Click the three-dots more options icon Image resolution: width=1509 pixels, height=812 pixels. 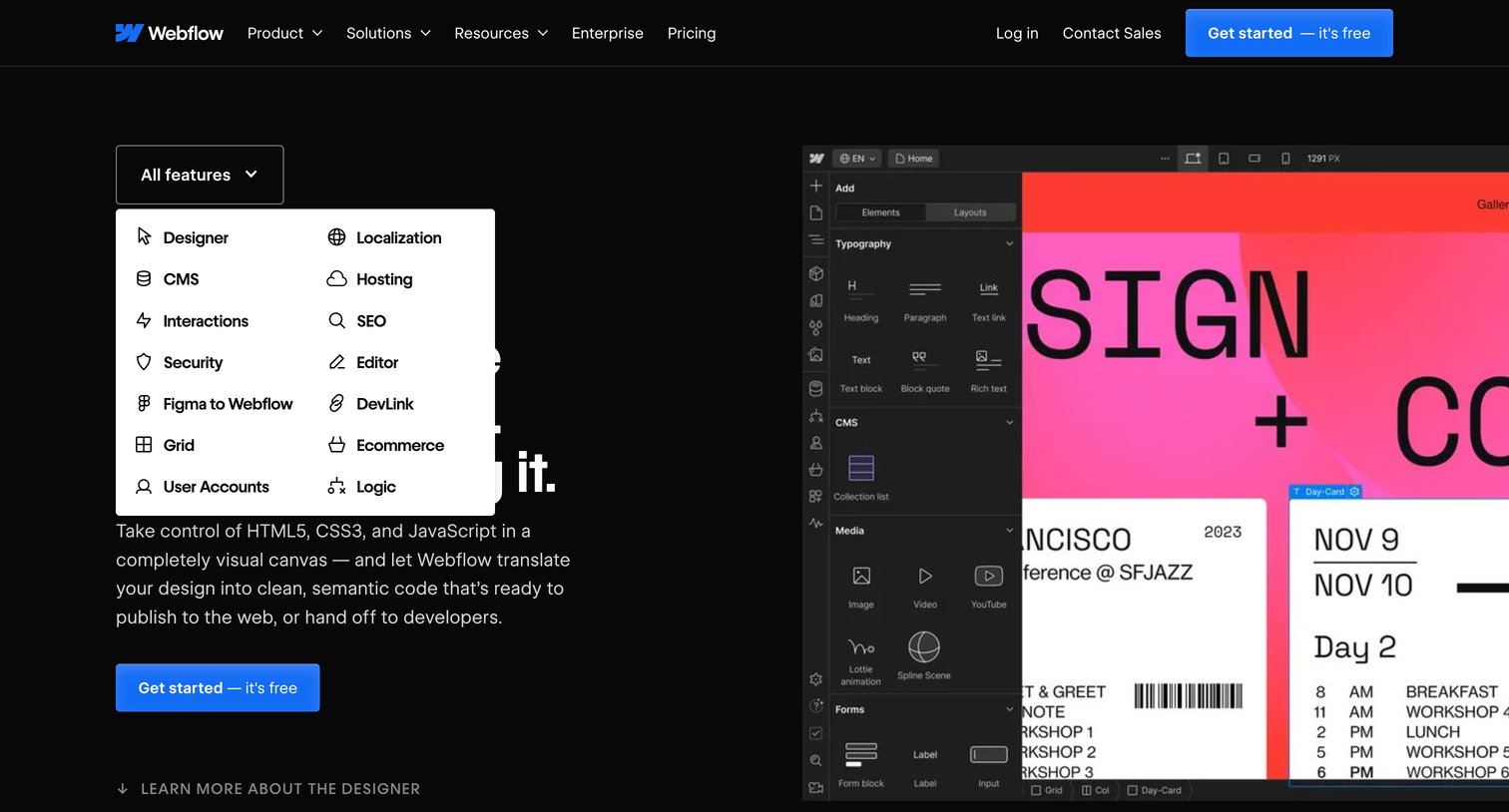click(x=1165, y=159)
